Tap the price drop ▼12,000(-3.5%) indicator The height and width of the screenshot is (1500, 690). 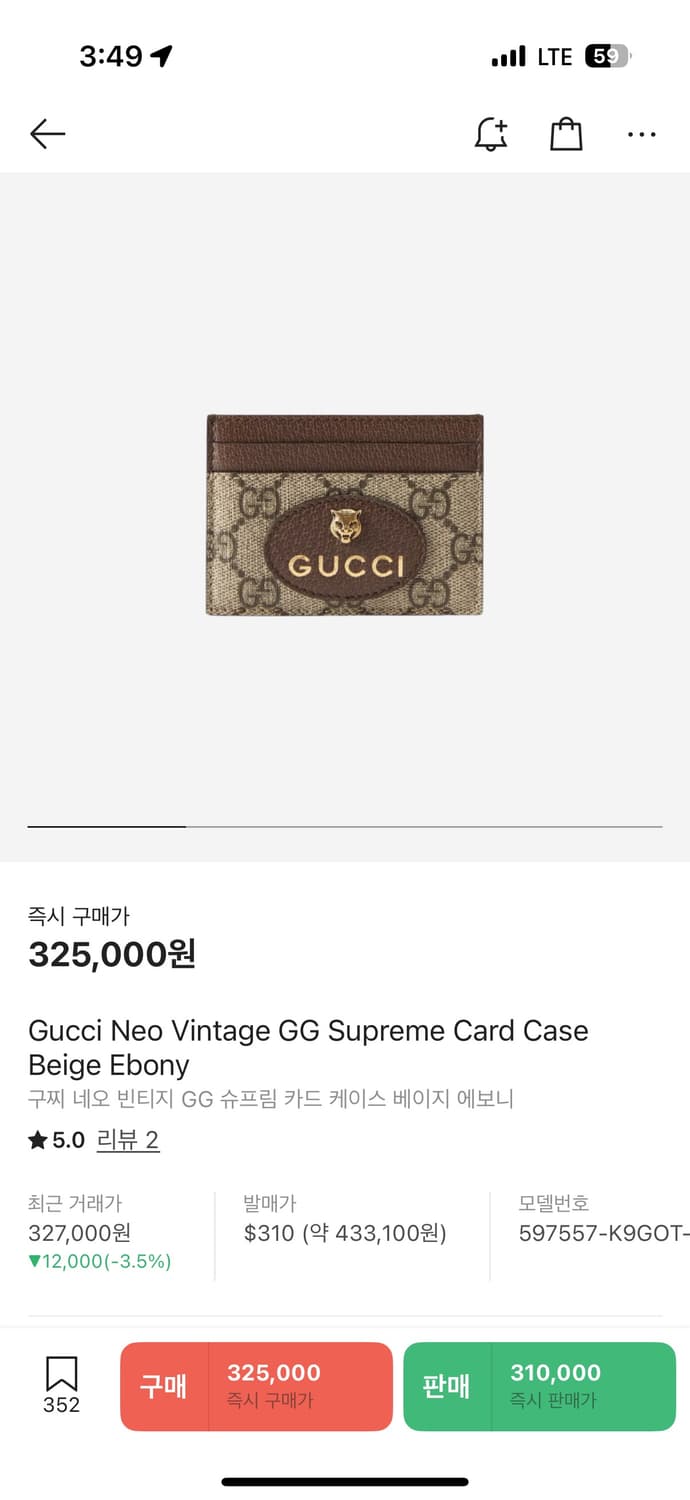click(100, 1261)
